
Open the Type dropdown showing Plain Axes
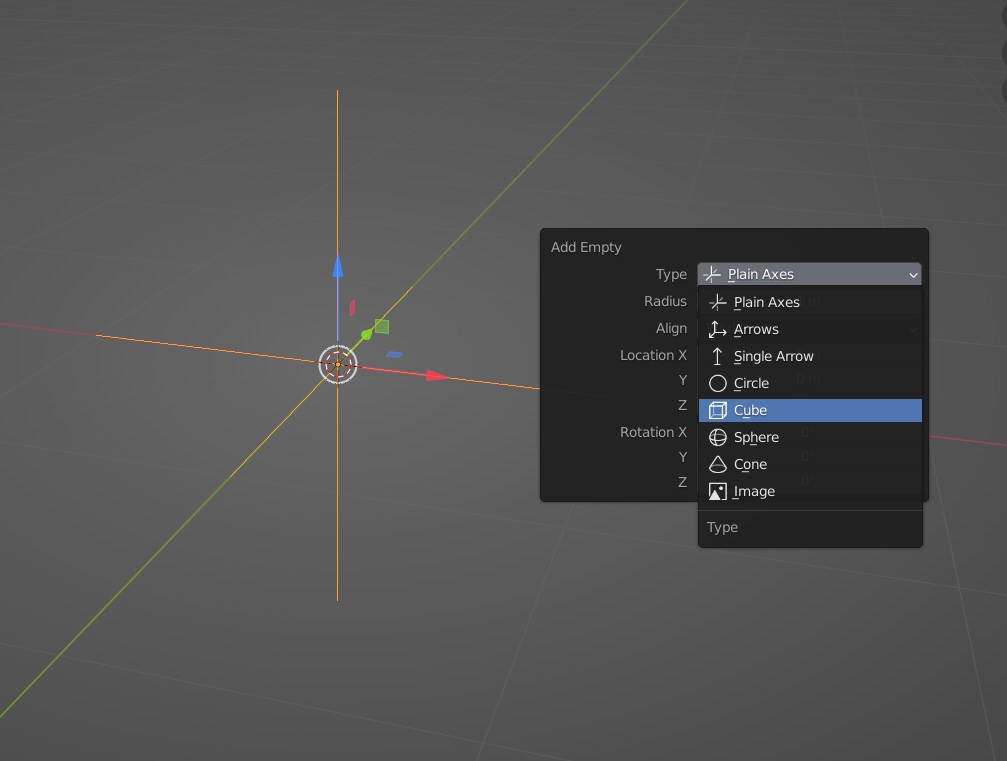pos(809,274)
